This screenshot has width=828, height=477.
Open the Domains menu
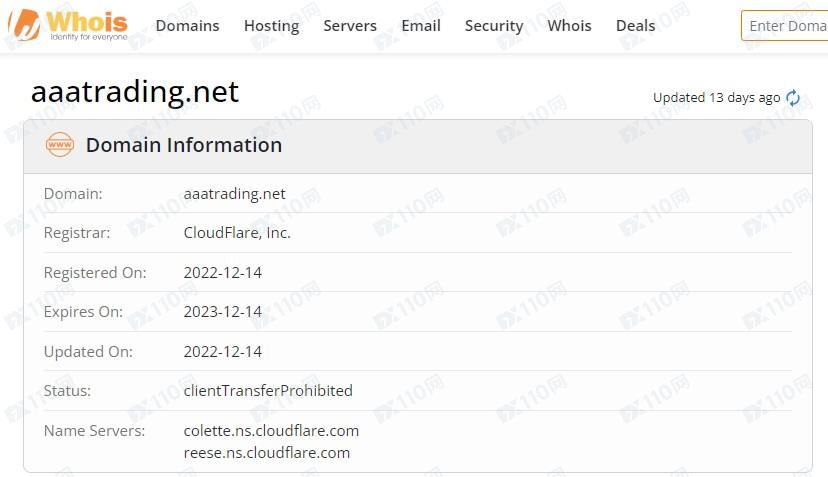point(187,26)
